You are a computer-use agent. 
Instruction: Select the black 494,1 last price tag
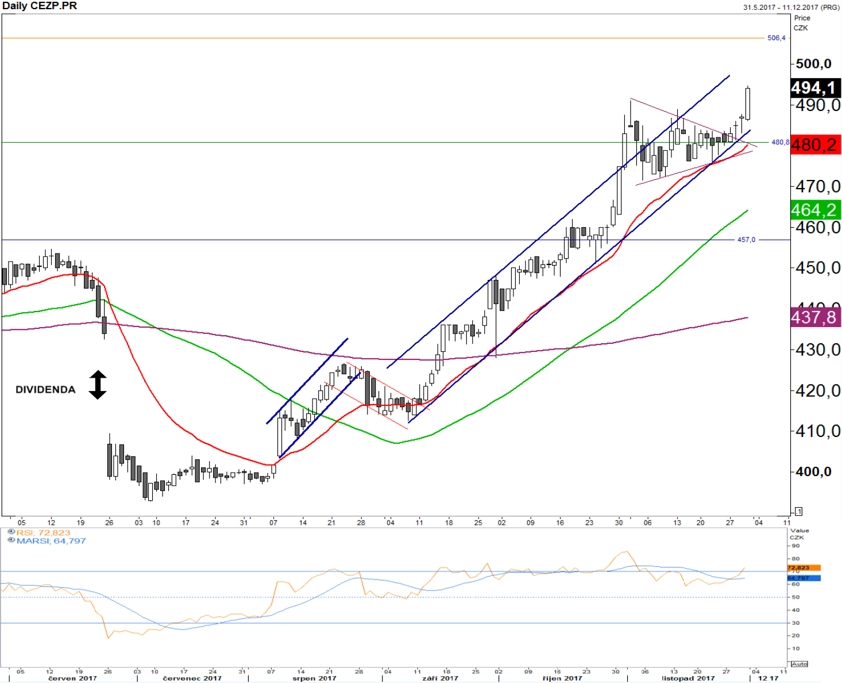click(x=815, y=88)
